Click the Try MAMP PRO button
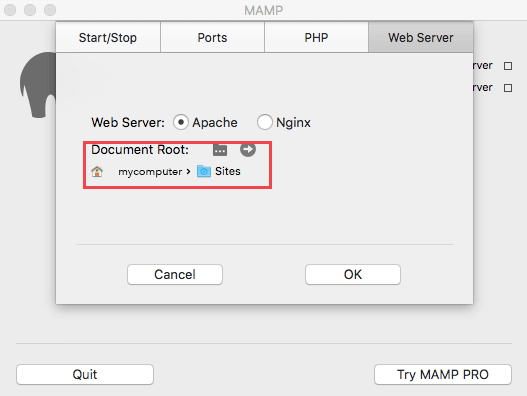Image resolution: width=527 pixels, height=396 pixels. pos(443,374)
